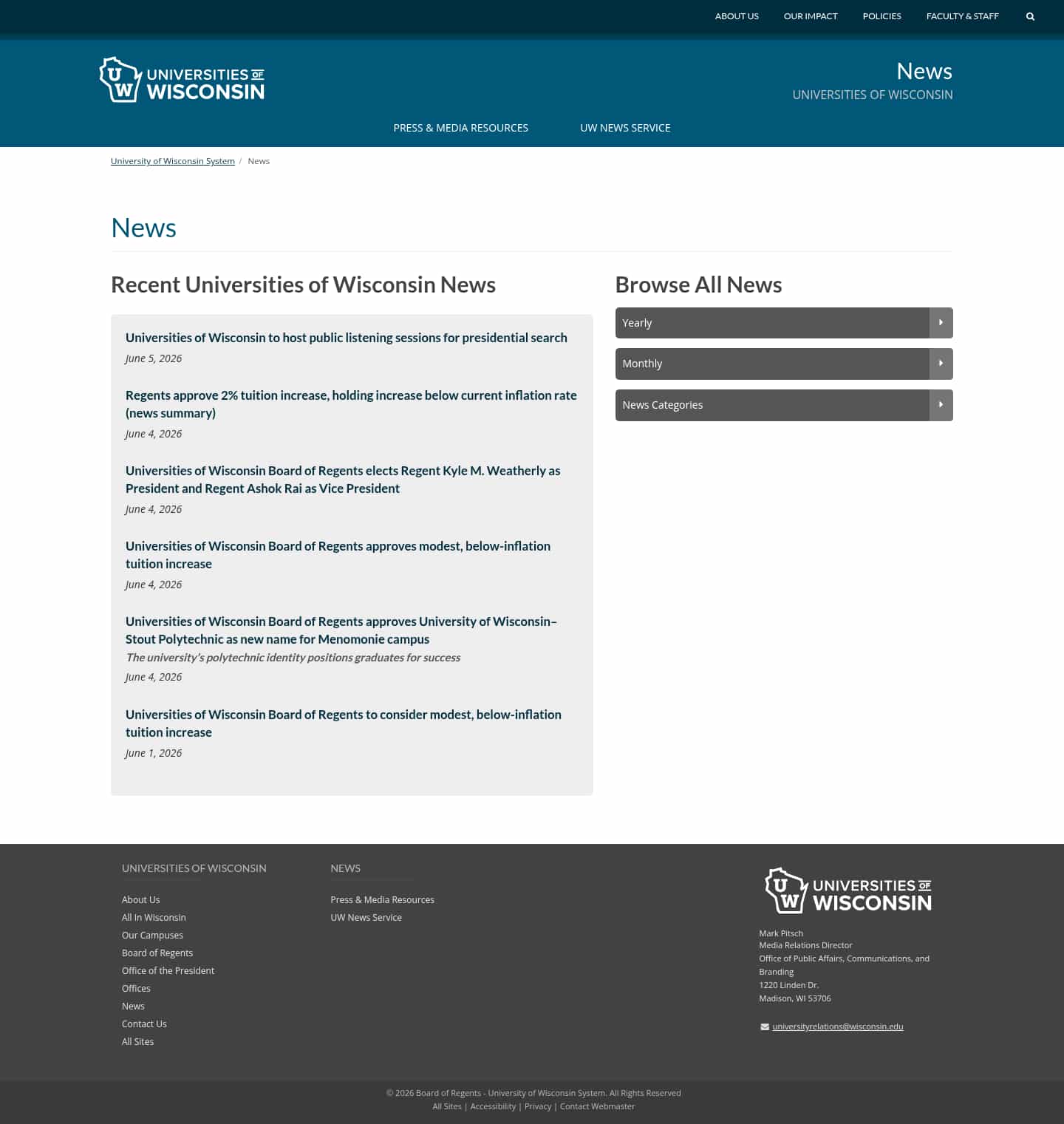Click footer Office of the President link
The height and width of the screenshot is (1124, 1064).
168,970
